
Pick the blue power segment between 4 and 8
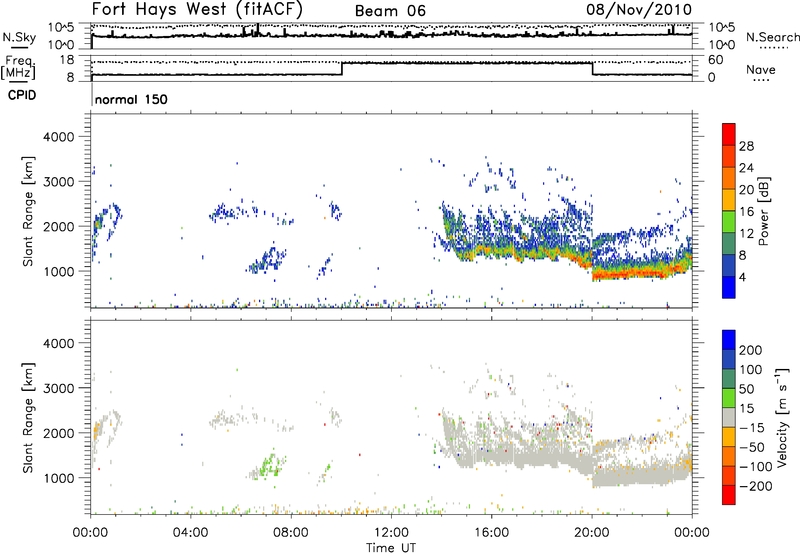[729, 265]
